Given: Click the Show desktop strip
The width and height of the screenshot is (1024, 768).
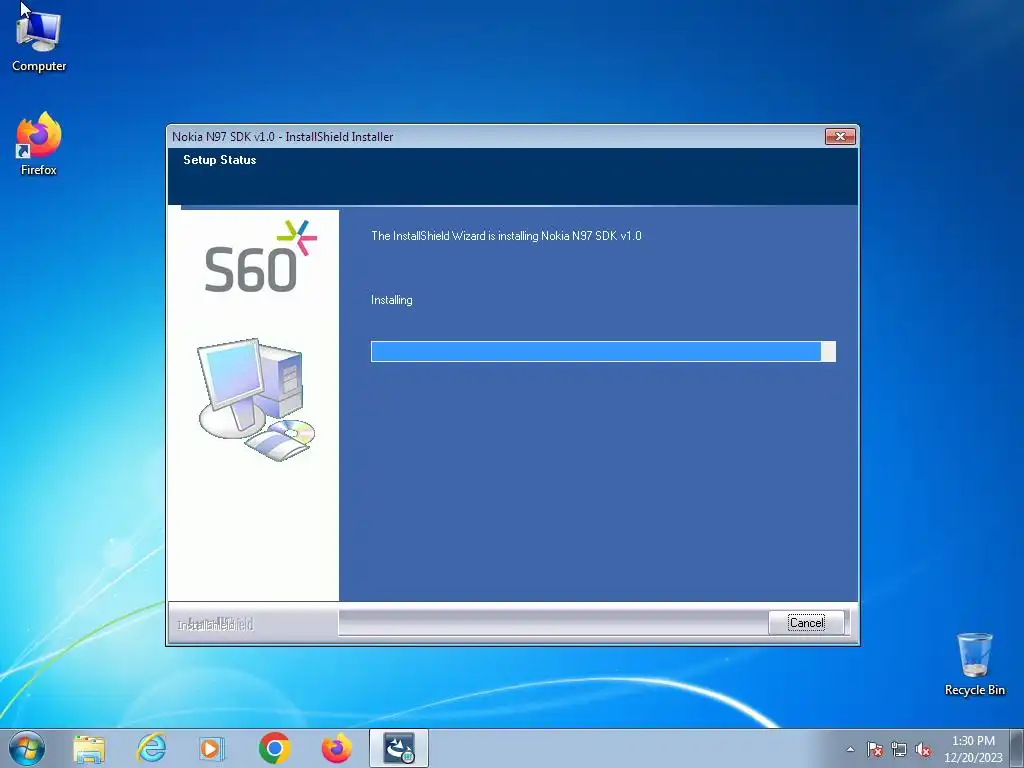Looking at the screenshot, I should pyautogui.click(x=1017, y=748).
